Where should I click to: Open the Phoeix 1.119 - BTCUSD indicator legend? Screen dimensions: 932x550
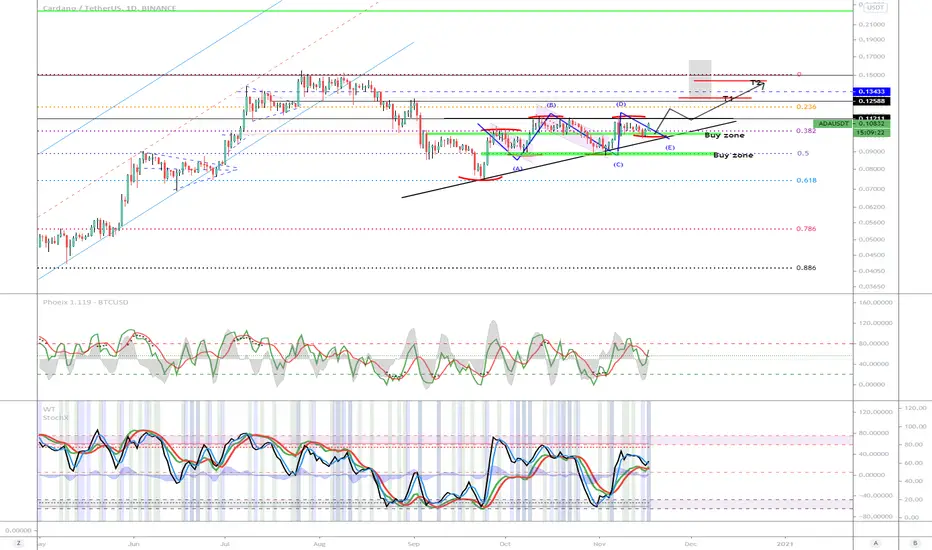tap(85, 302)
